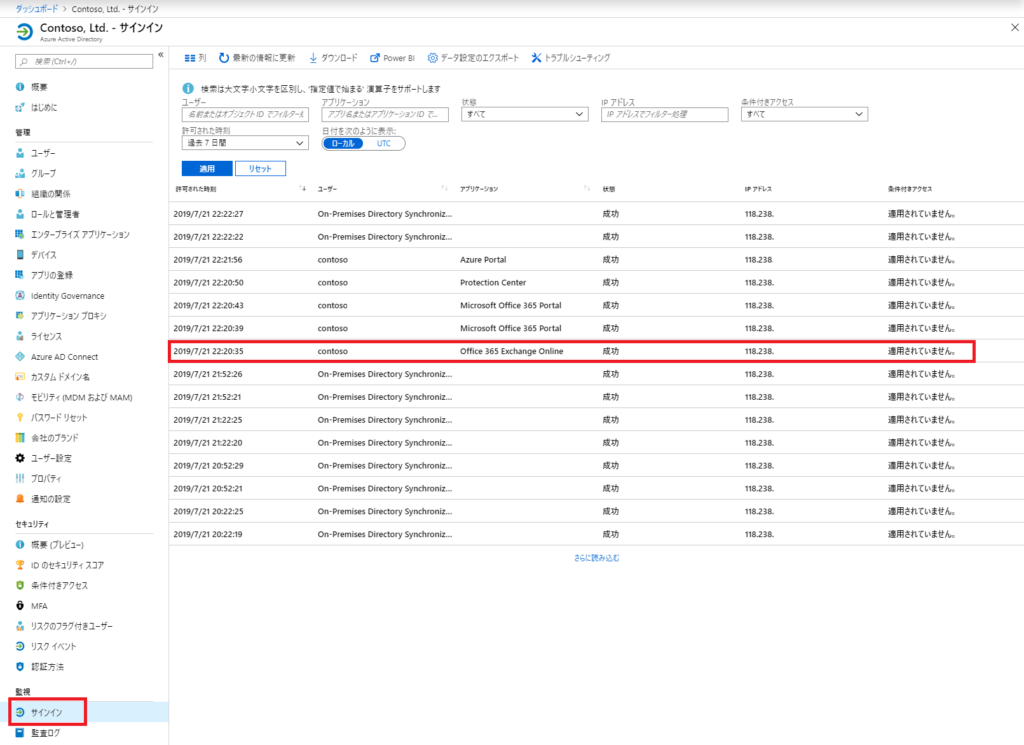Image resolution: width=1024 pixels, height=745 pixels.
Task: Close the サインイン blade
Action: 1015,27
